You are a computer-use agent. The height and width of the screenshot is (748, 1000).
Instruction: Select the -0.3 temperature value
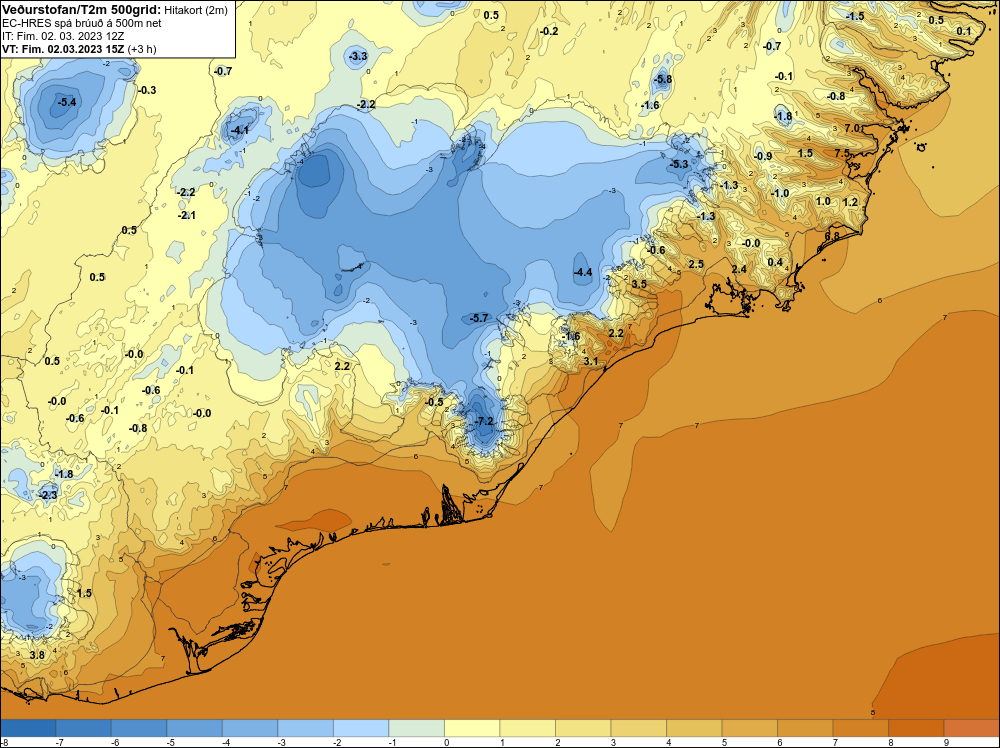click(147, 91)
